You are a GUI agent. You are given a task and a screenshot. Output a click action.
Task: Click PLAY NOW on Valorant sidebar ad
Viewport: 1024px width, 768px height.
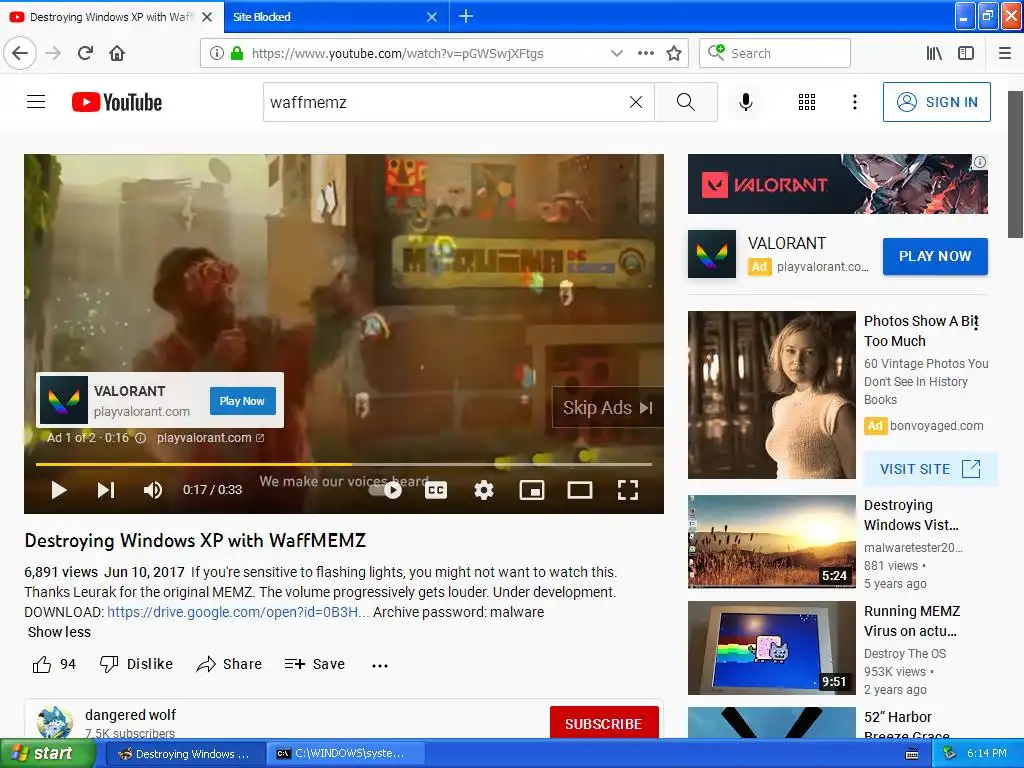point(935,256)
